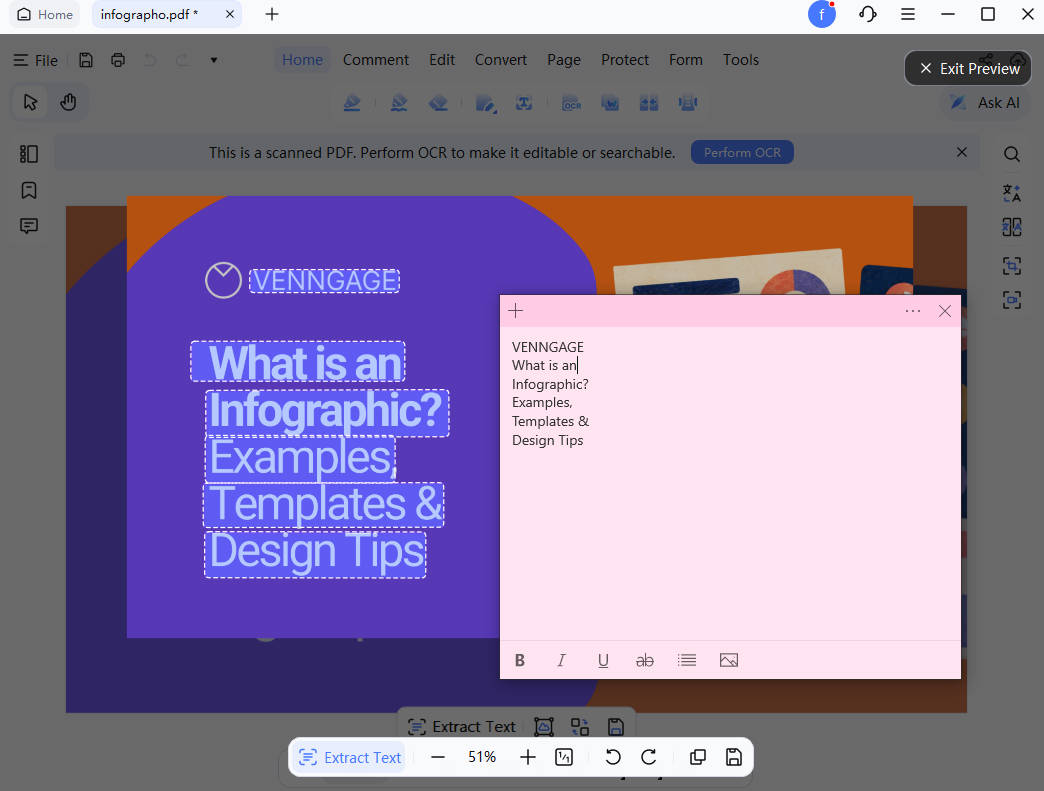This screenshot has height=791, width=1044.
Task: Switch to the Form tab
Action: click(686, 60)
